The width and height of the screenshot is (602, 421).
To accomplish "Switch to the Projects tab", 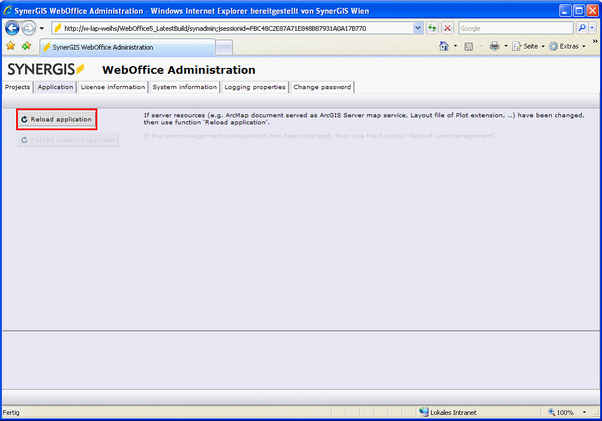I will [17, 87].
